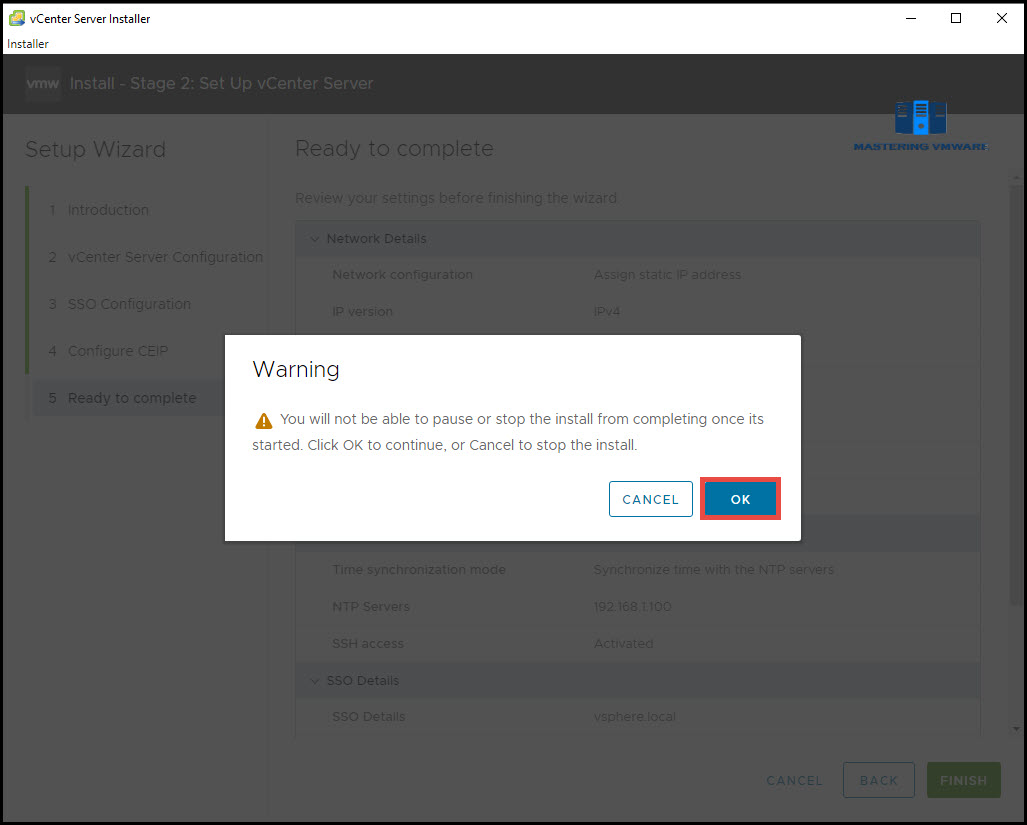
Task: Click the settings pane scrollbar down arrow
Action: coord(1016,728)
